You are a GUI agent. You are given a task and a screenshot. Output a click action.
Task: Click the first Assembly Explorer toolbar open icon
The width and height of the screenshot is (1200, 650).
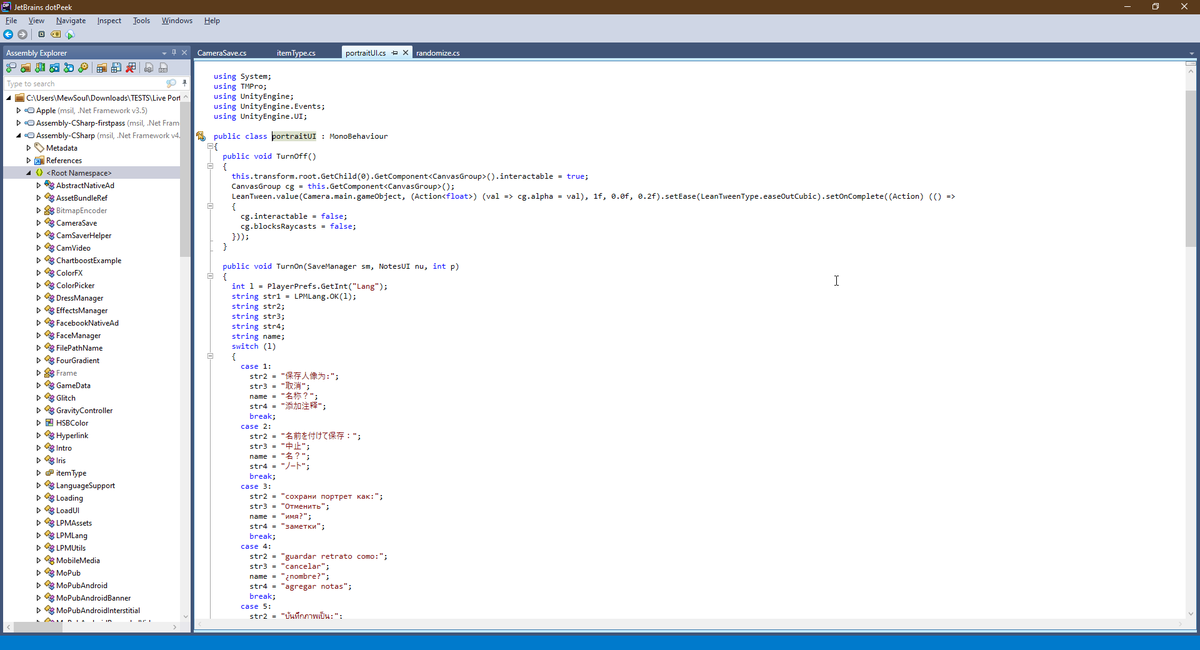point(11,68)
